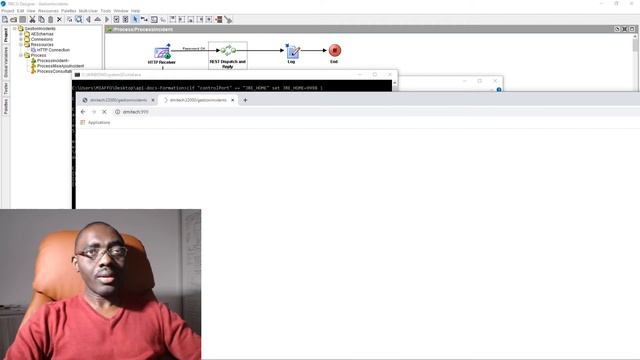
Task: Switch to the Tester side tab
Action: click(x=6, y=89)
